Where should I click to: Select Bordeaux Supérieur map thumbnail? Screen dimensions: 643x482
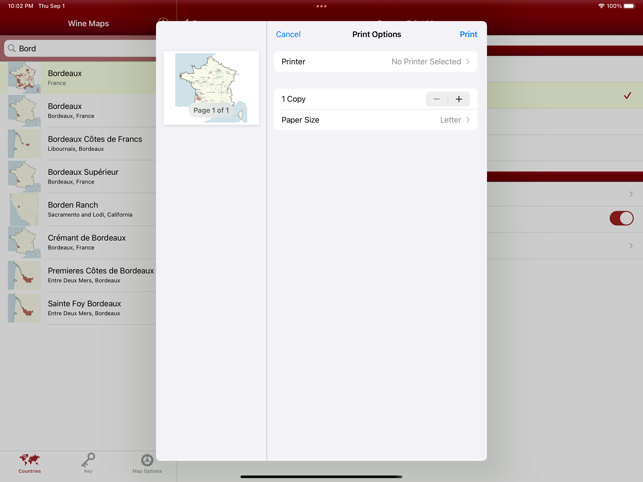coord(24,177)
